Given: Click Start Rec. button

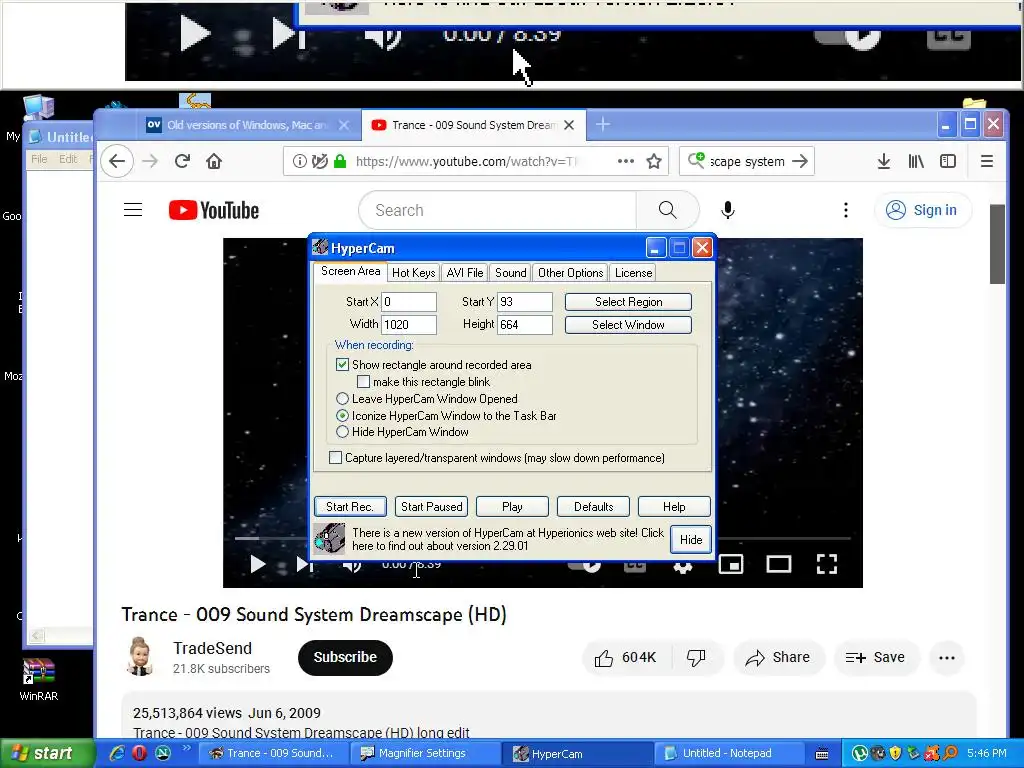Looking at the screenshot, I should point(350,507).
